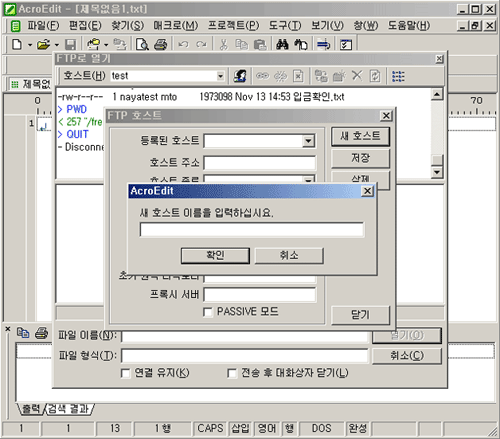500x439 pixels.
Task: Click the Copy icon in output panel
Action: (23, 333)
